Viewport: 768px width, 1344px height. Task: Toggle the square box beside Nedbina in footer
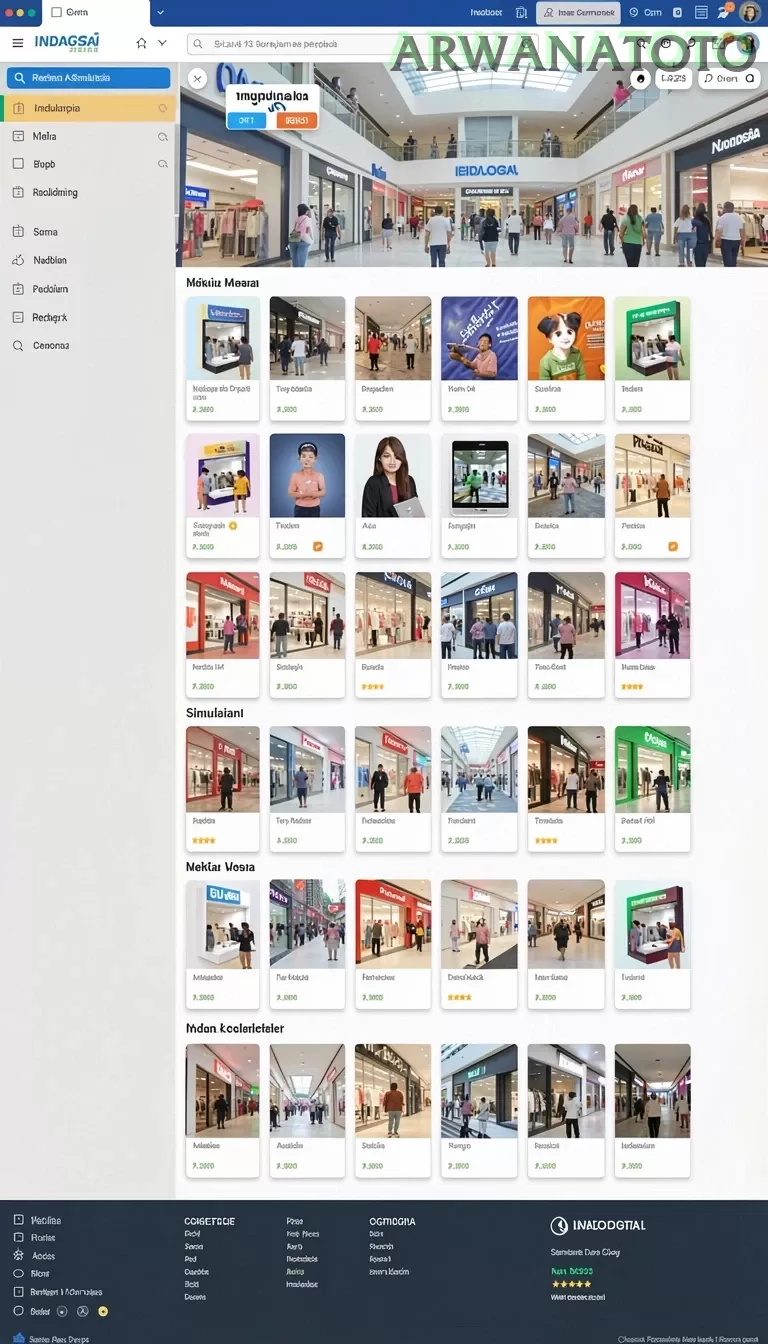(x=18, y=1220)
